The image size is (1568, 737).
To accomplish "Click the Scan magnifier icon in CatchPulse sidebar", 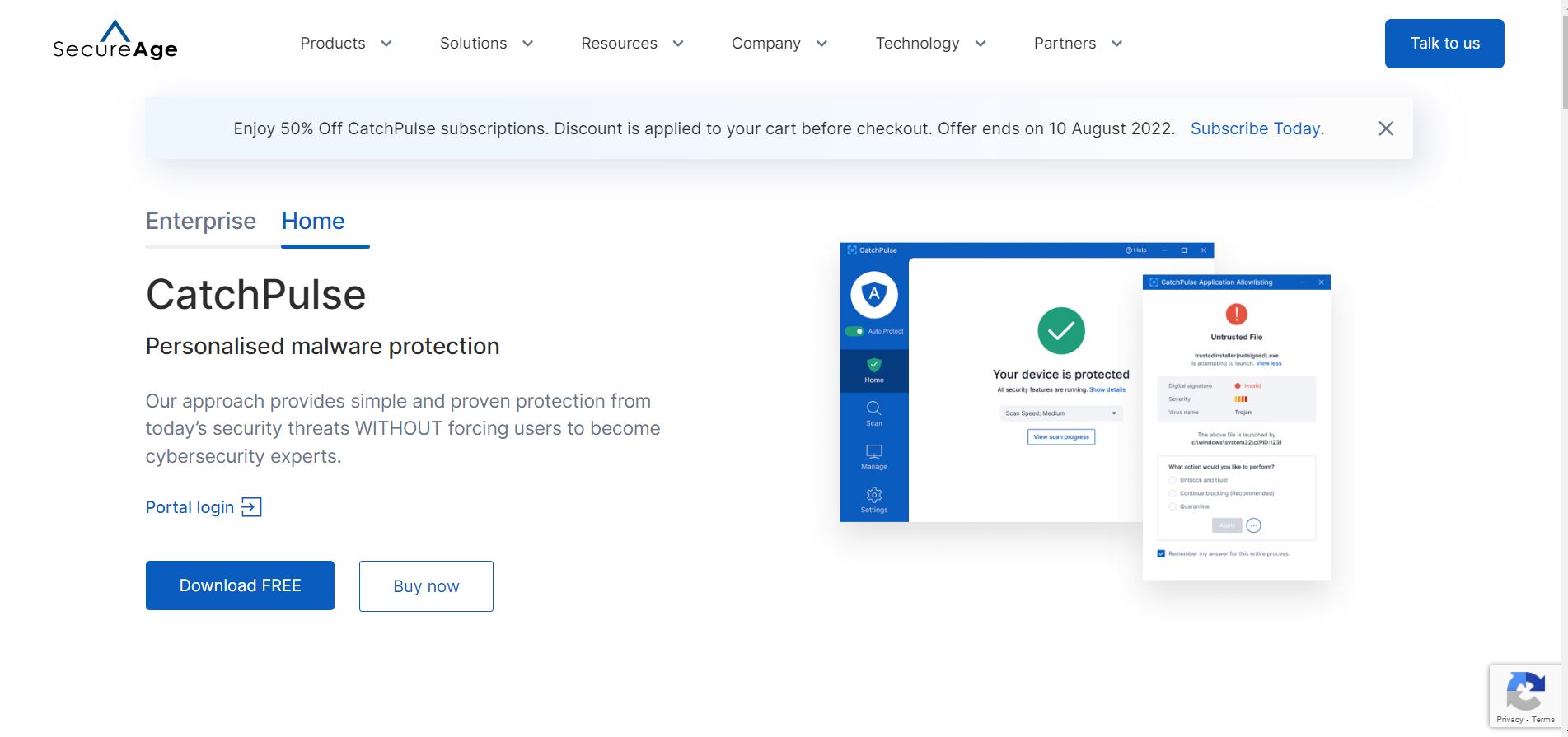I will point(874,408).
